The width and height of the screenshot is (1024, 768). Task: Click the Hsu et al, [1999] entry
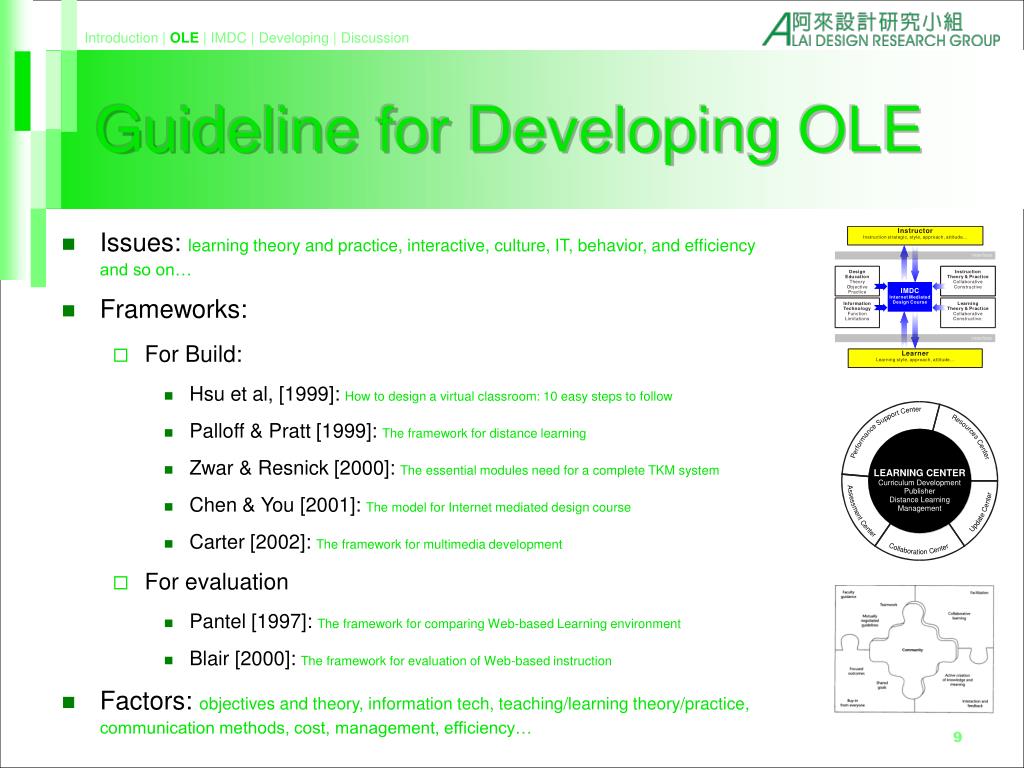[264, 394]
